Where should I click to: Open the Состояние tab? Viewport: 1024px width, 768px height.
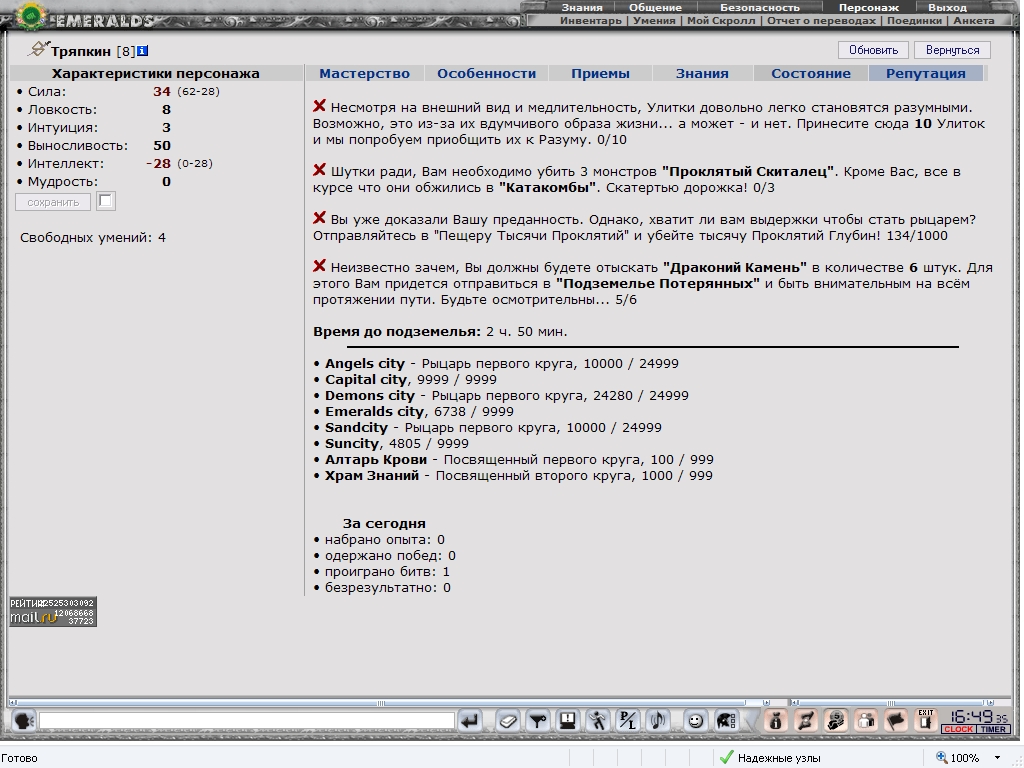tap(810, 73)
